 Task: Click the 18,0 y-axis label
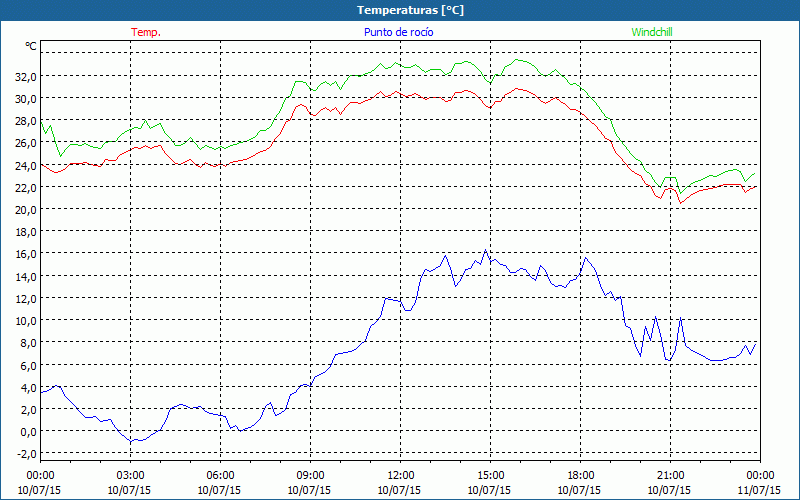click(26, 232)
